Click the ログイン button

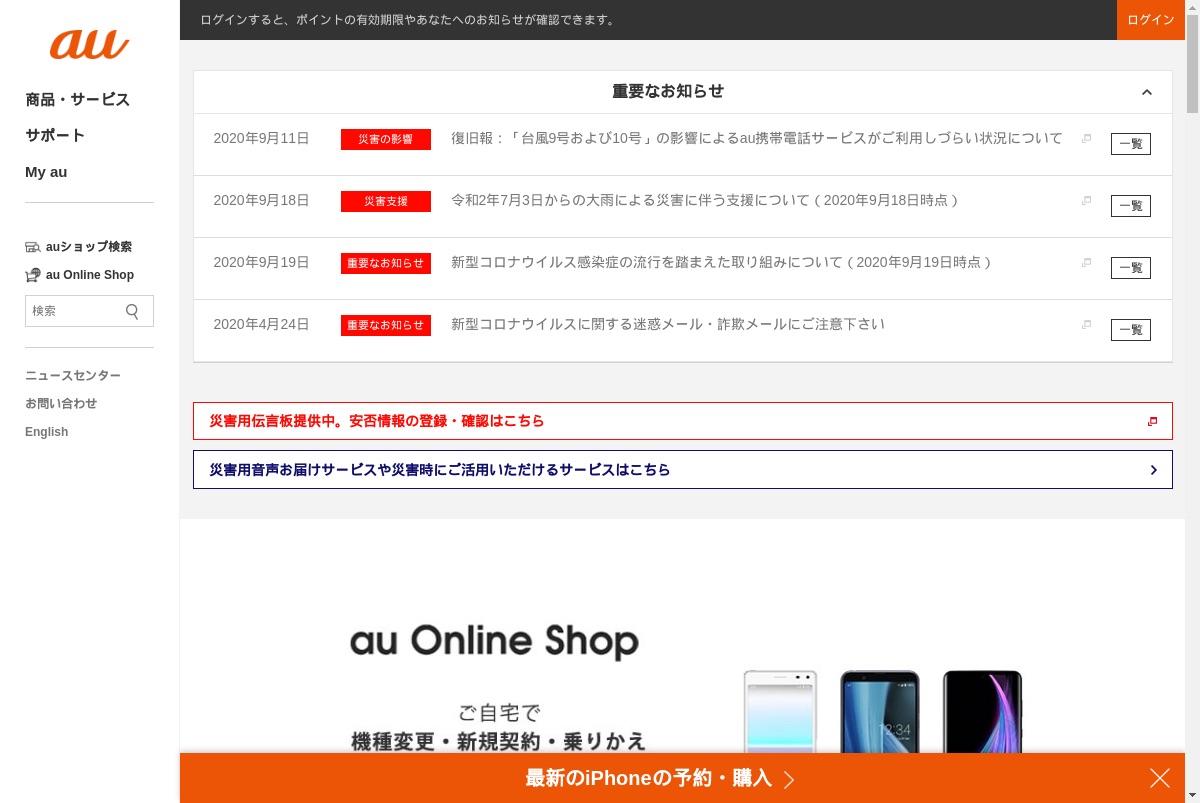coord(1151,20)
